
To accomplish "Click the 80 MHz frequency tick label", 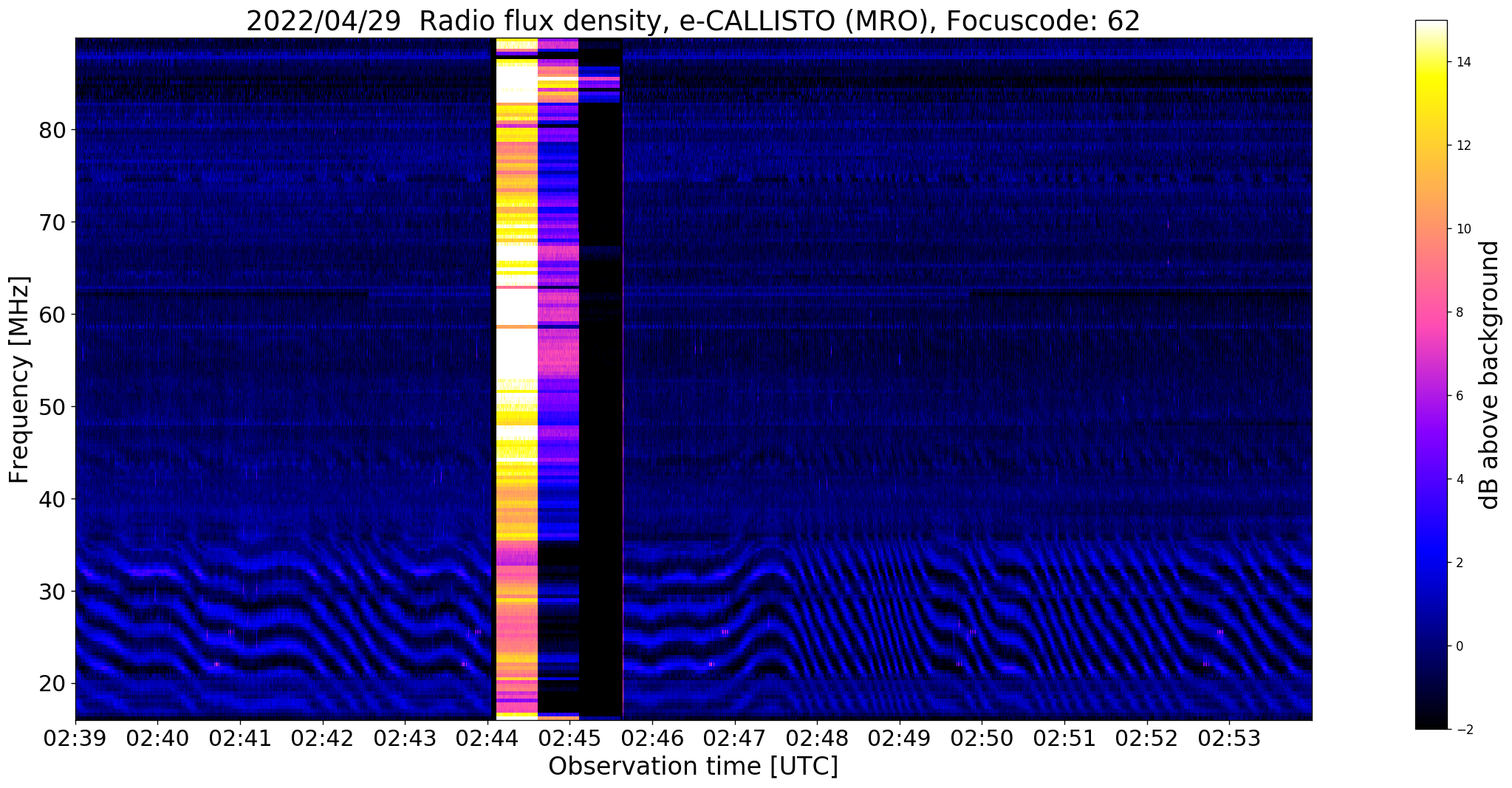I will [x=52, y=129].
